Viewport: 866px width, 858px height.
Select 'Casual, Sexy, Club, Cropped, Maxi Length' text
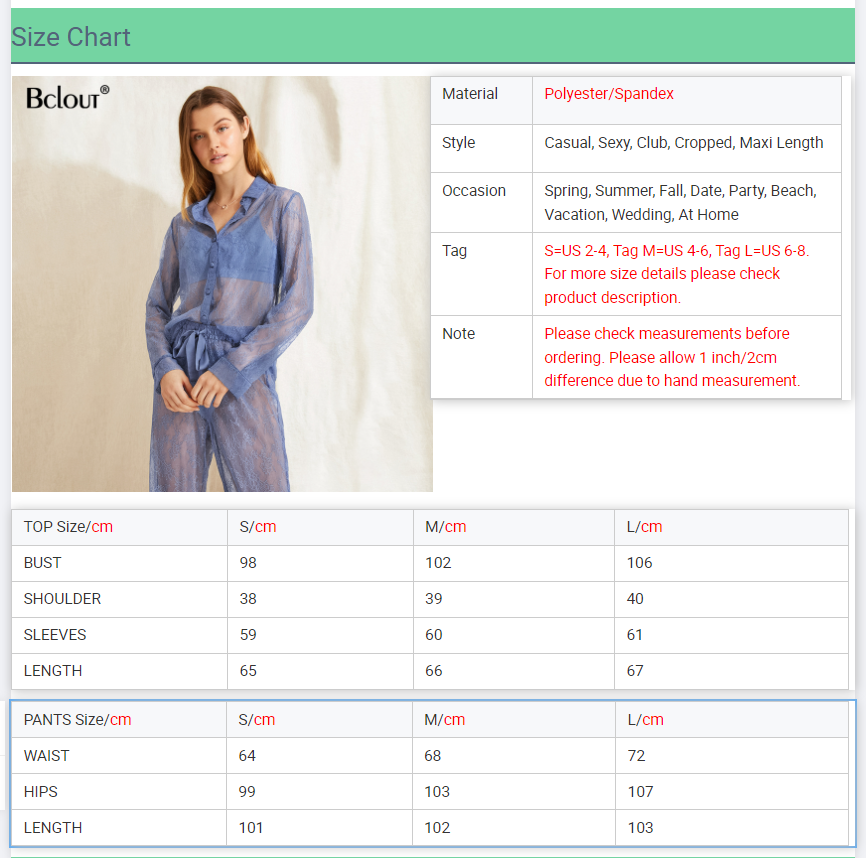[683, 142]
